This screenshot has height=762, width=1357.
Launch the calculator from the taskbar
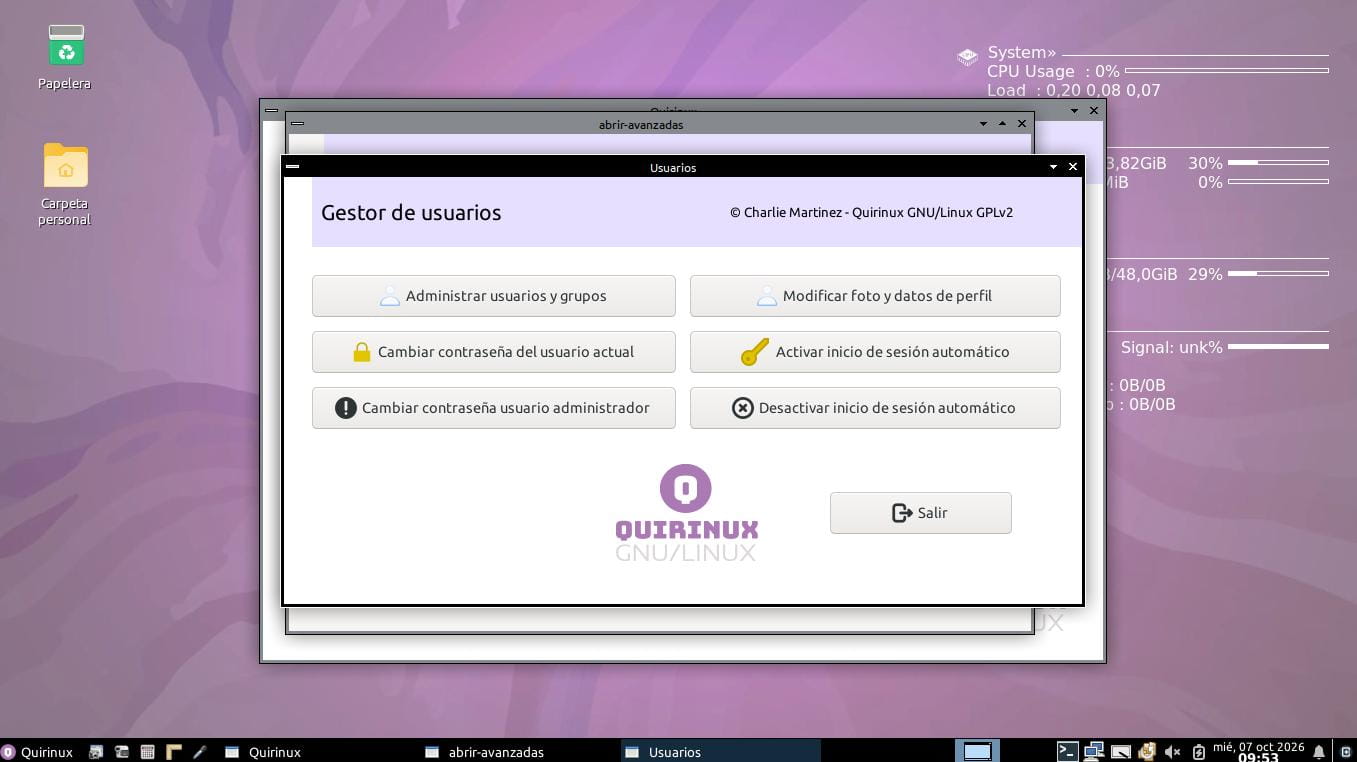pyautogui.click(x=147, y=752)
